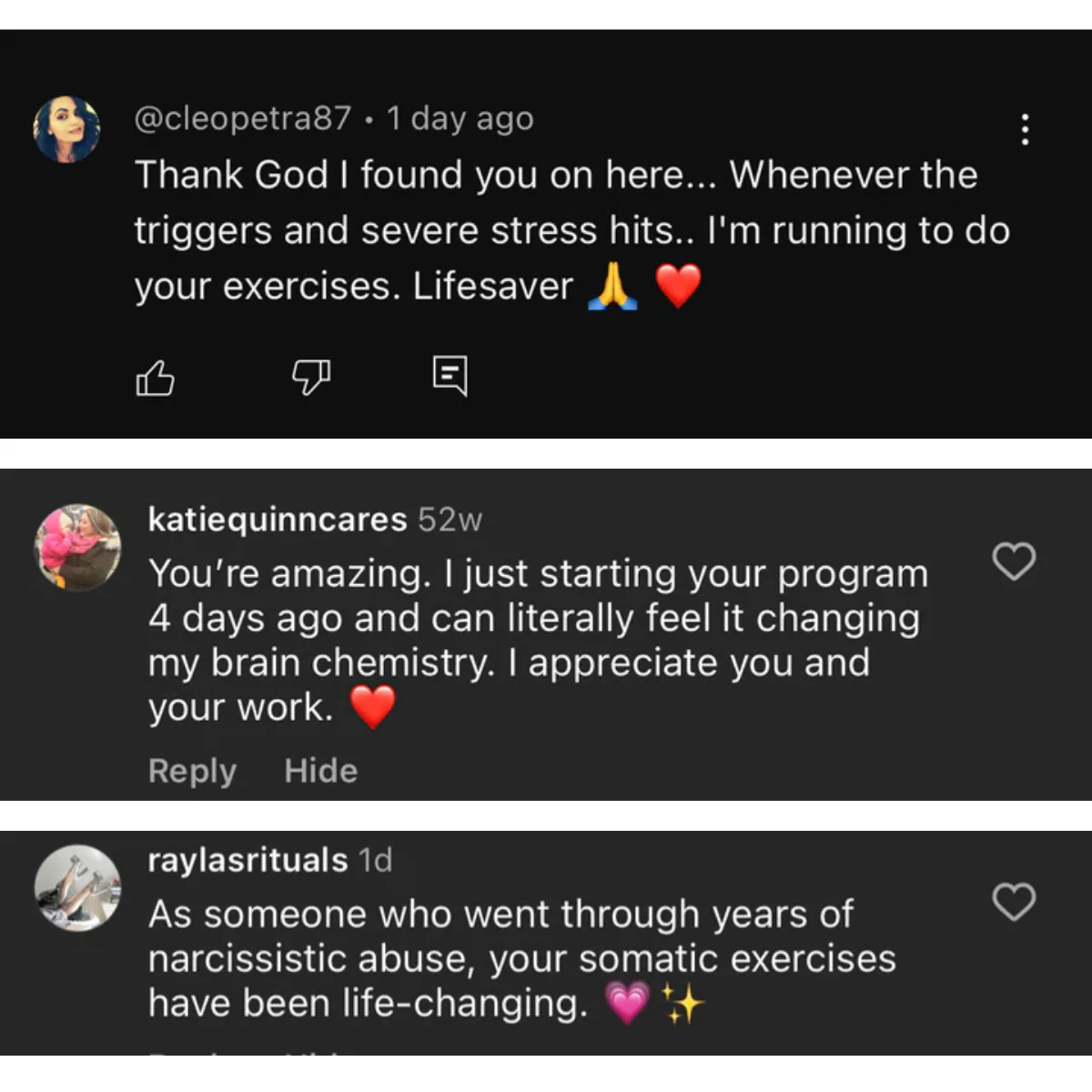Tap the "You're amazing" comment text
Viewport: 1092px width, 1092px height.
click(537, 640)
